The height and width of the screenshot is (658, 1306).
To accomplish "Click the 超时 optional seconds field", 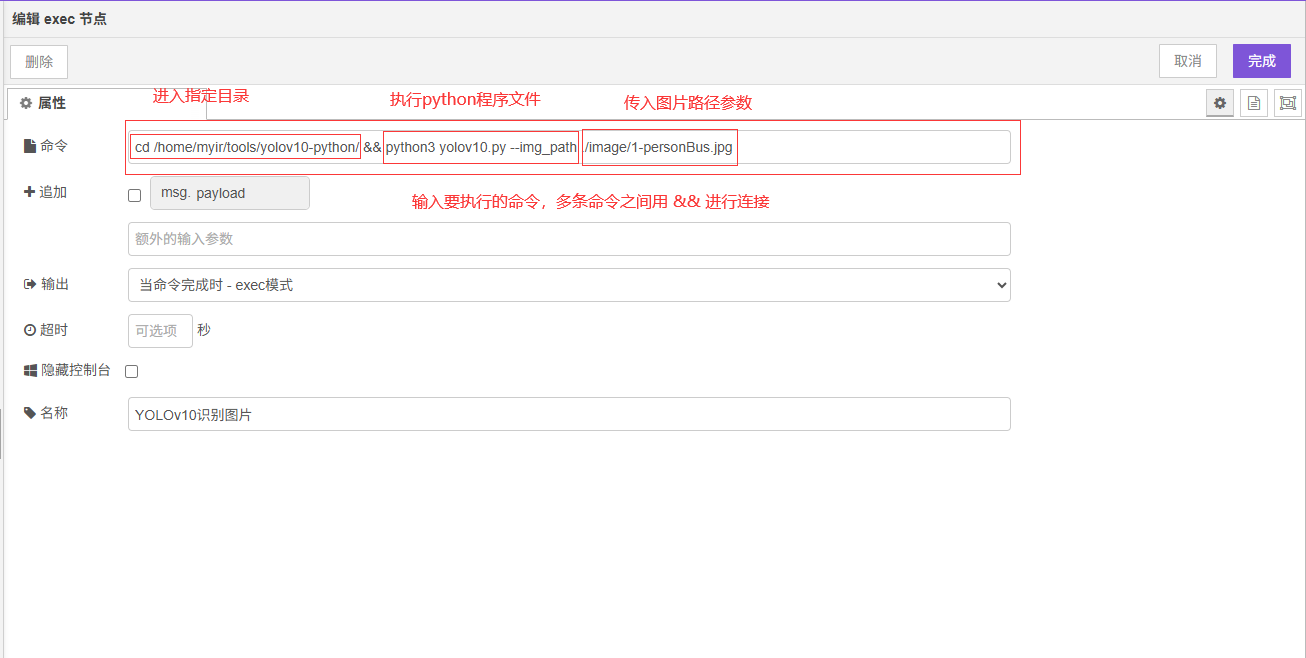I will click(160, 331).
